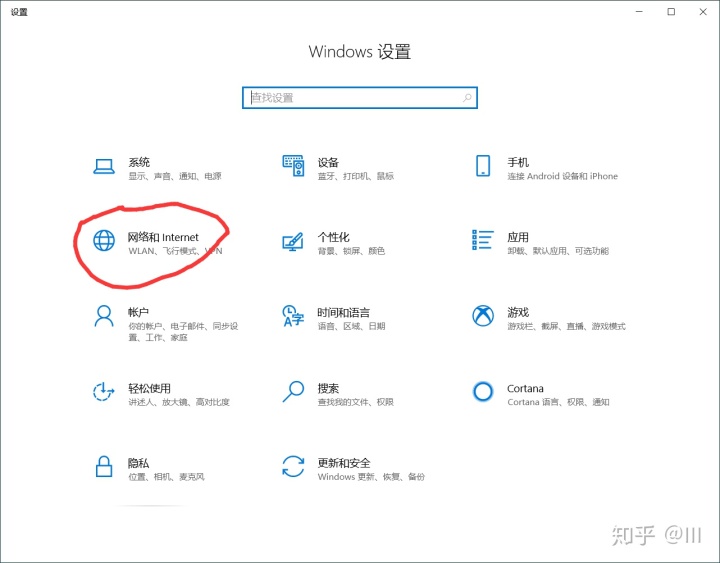Viewport: 720px width, 563px height.
Task: Open the 设备 keyboard and speaker icon
Action: 293,166
